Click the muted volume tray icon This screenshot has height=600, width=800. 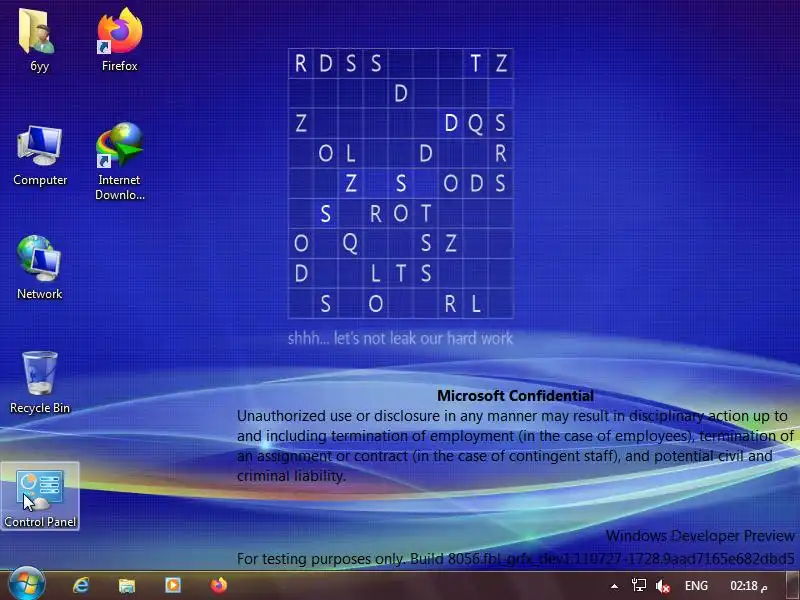662,586
